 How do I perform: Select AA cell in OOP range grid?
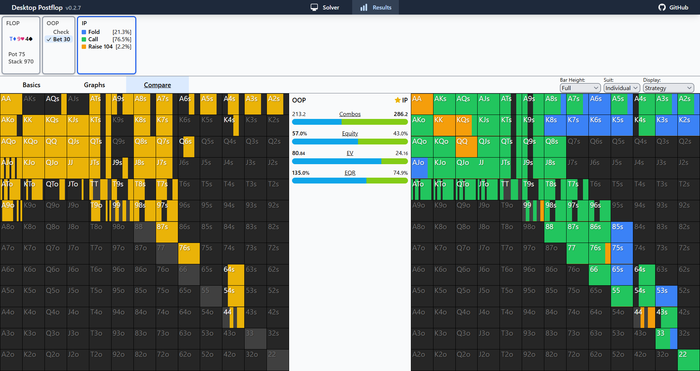point(11,104)
